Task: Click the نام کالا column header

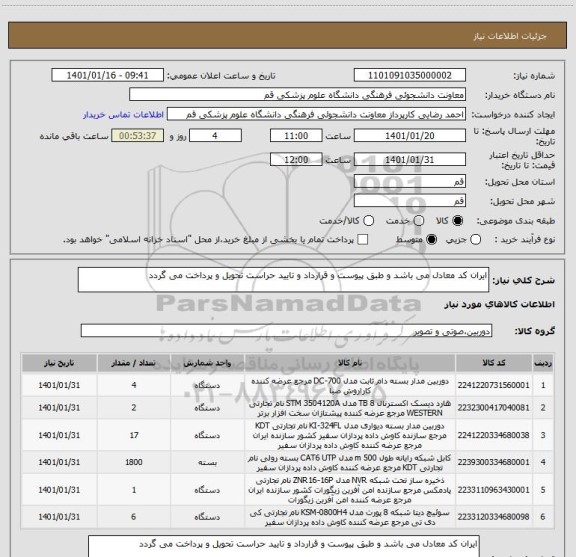Action: pyautogui.click(x=350, y=363)
